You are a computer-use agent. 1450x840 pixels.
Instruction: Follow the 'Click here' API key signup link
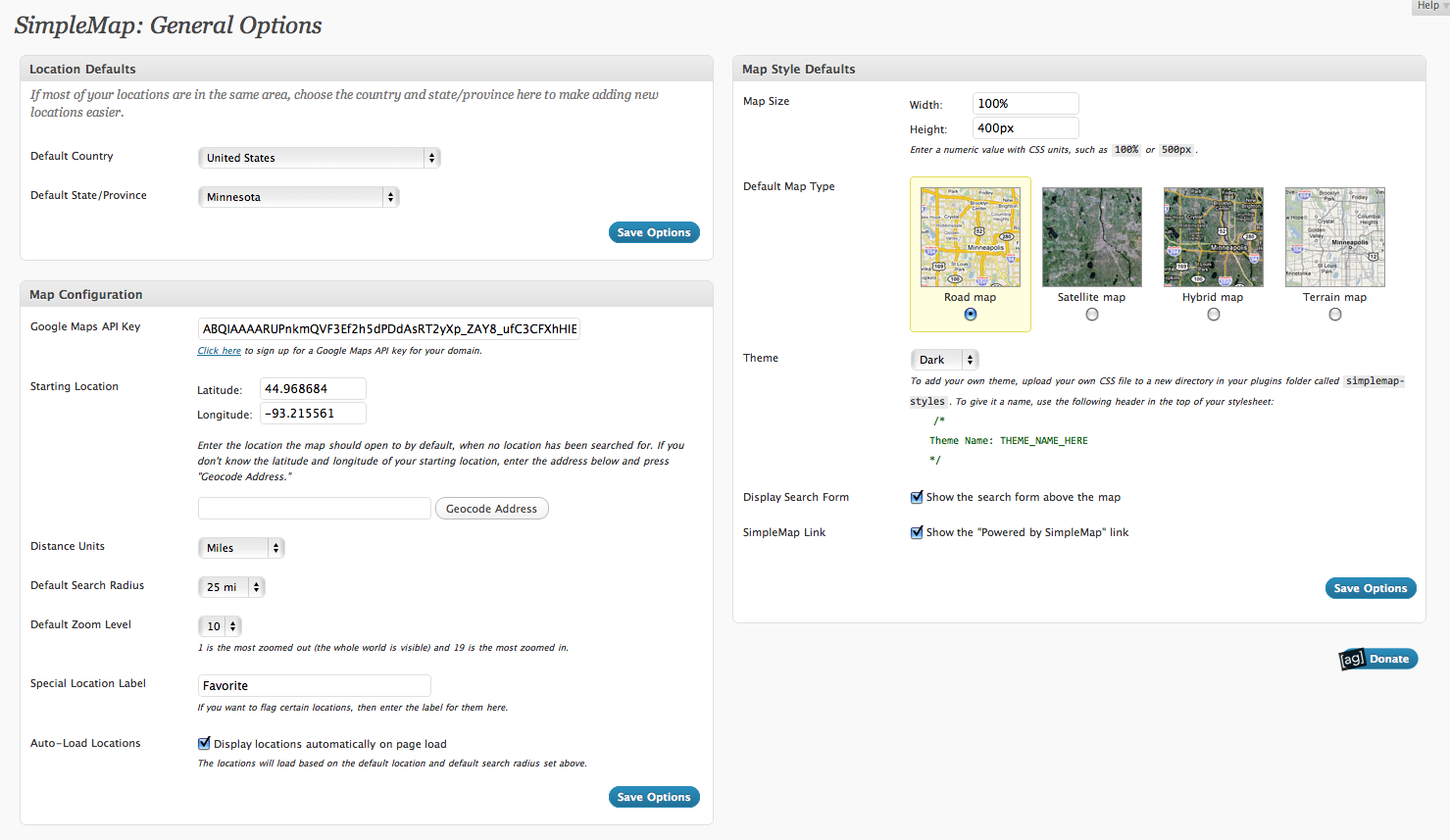tap(220, 351)
